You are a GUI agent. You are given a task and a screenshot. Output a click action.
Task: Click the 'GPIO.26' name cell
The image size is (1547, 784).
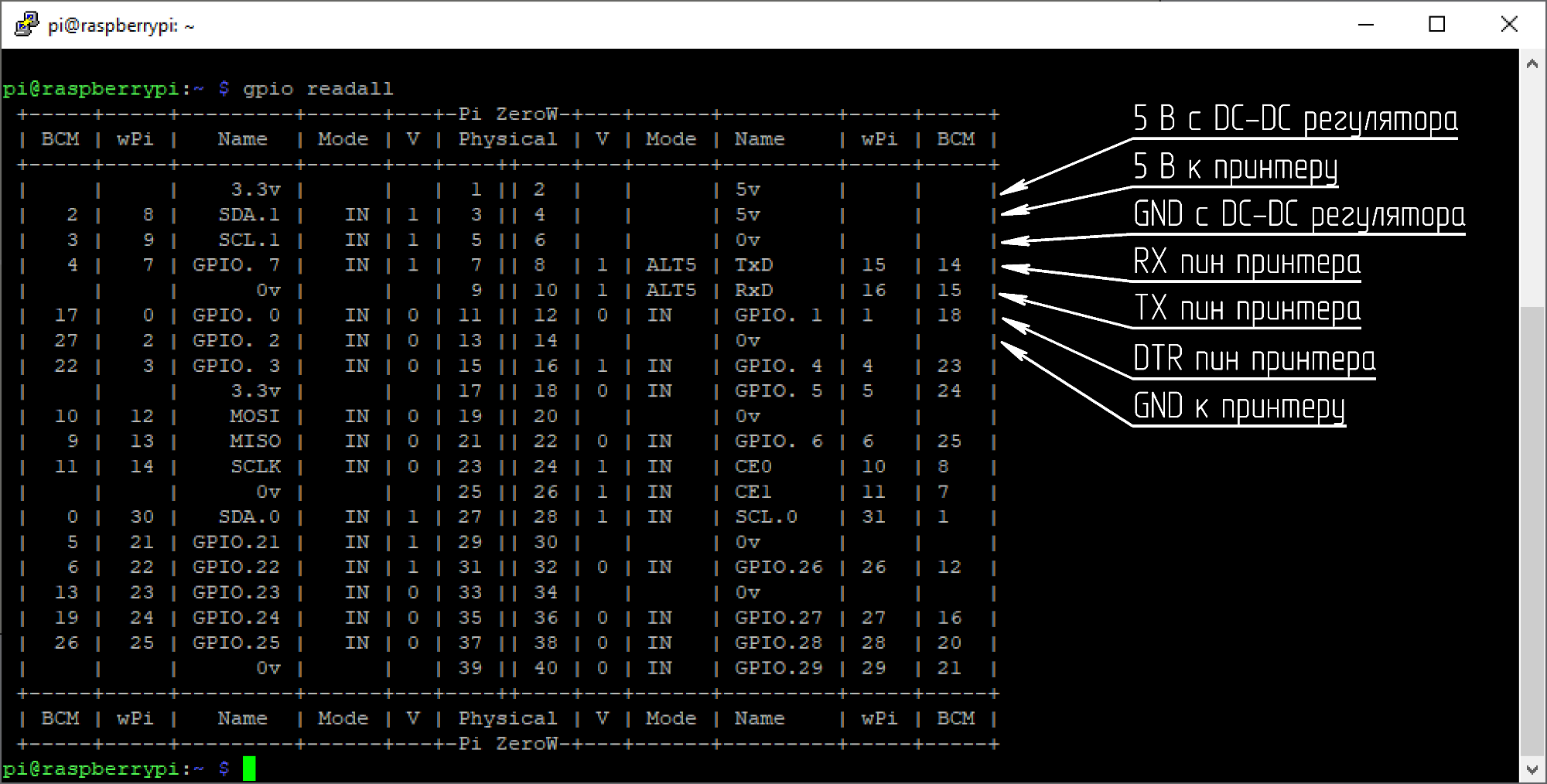779,567
